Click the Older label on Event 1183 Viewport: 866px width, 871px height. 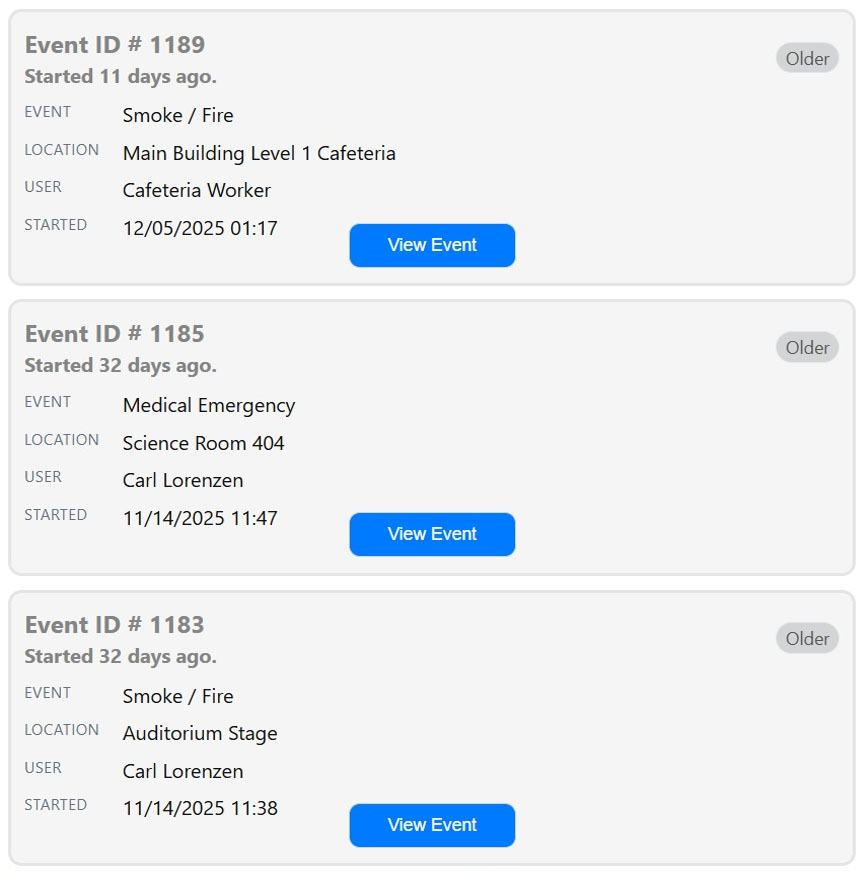[x=807, y=639]
